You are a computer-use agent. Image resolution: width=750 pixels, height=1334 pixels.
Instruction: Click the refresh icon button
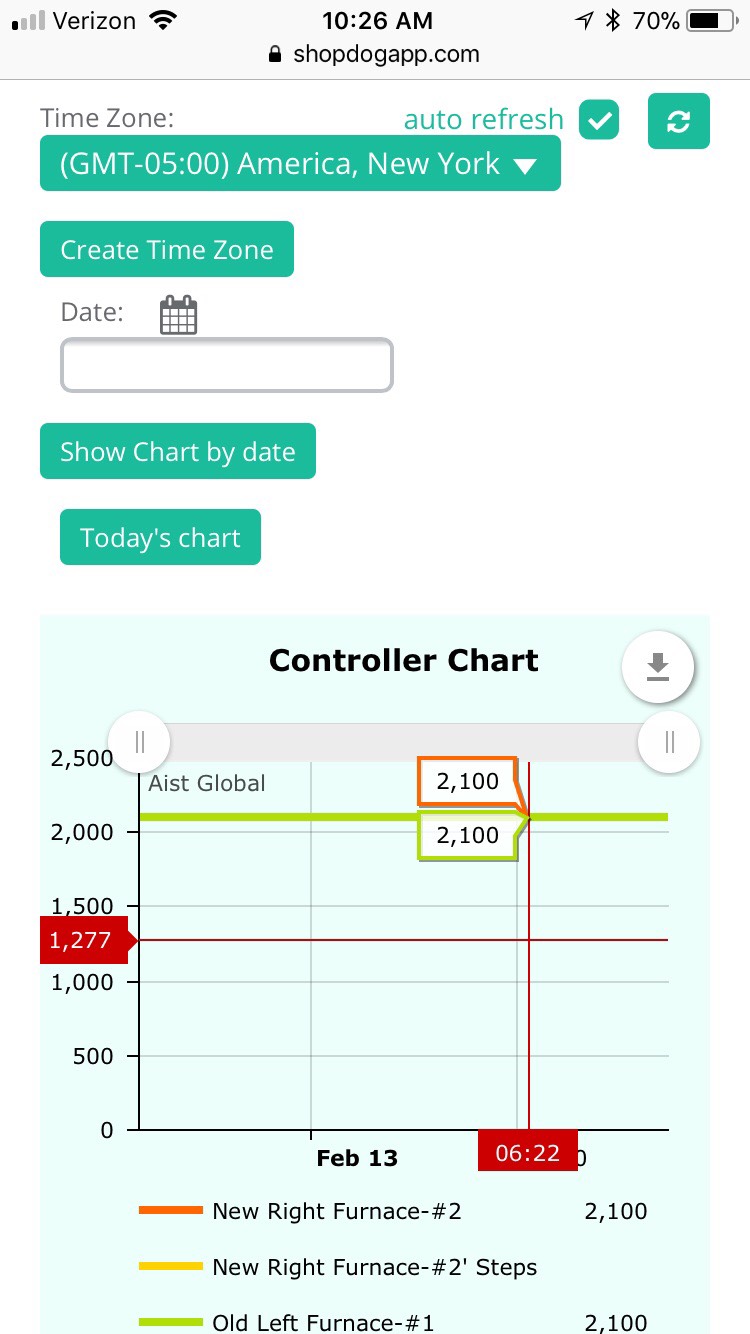678,121
